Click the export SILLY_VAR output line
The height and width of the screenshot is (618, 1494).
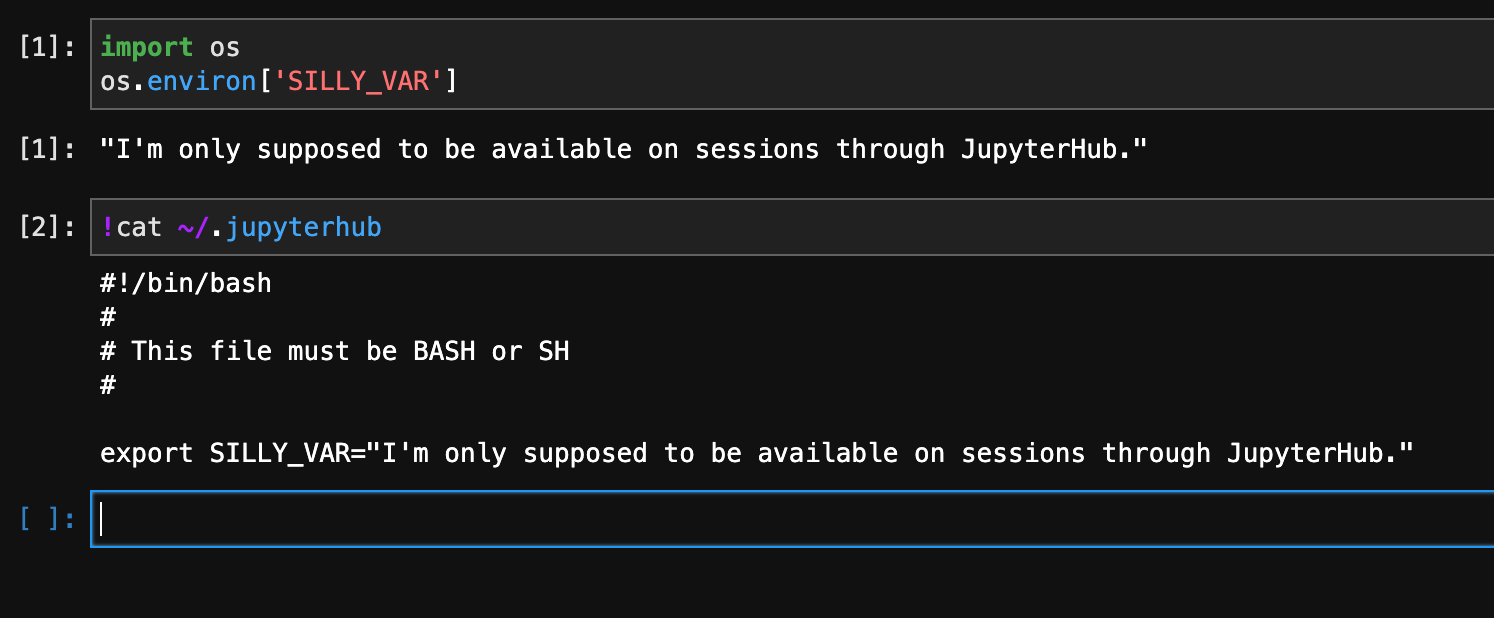click(757, 453)
